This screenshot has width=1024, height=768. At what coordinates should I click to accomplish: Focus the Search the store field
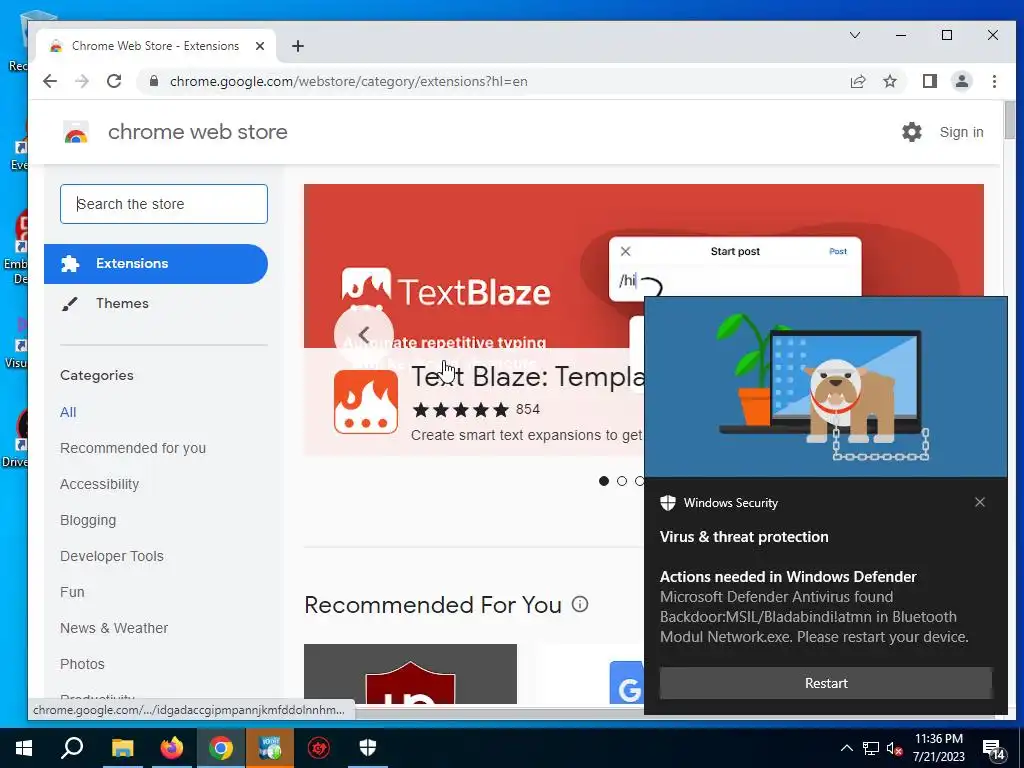tap(164, 204)
